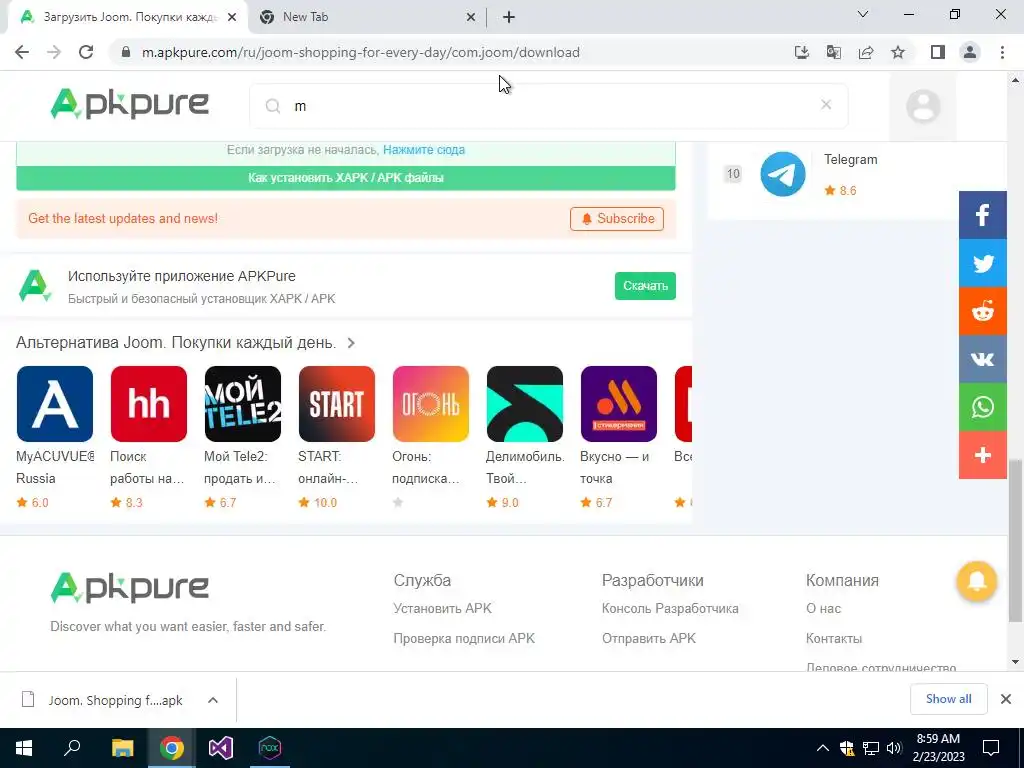Click the Нажмите сюда link
This screenshot has width=1024, height=768.
pyautogui.click(x=424, y=150)
